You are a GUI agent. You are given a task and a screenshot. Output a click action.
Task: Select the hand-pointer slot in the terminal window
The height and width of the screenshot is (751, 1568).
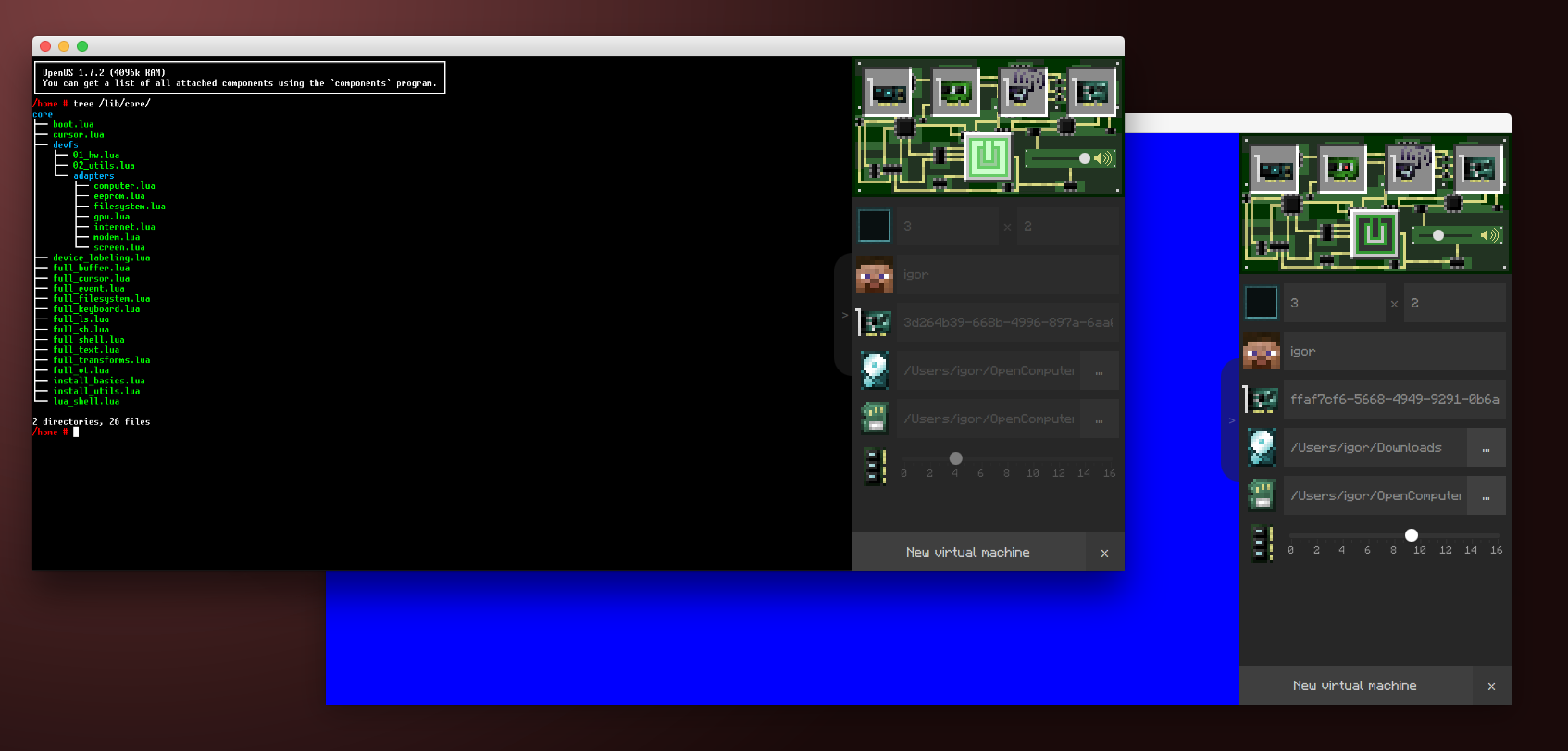tap(1024, 92)
